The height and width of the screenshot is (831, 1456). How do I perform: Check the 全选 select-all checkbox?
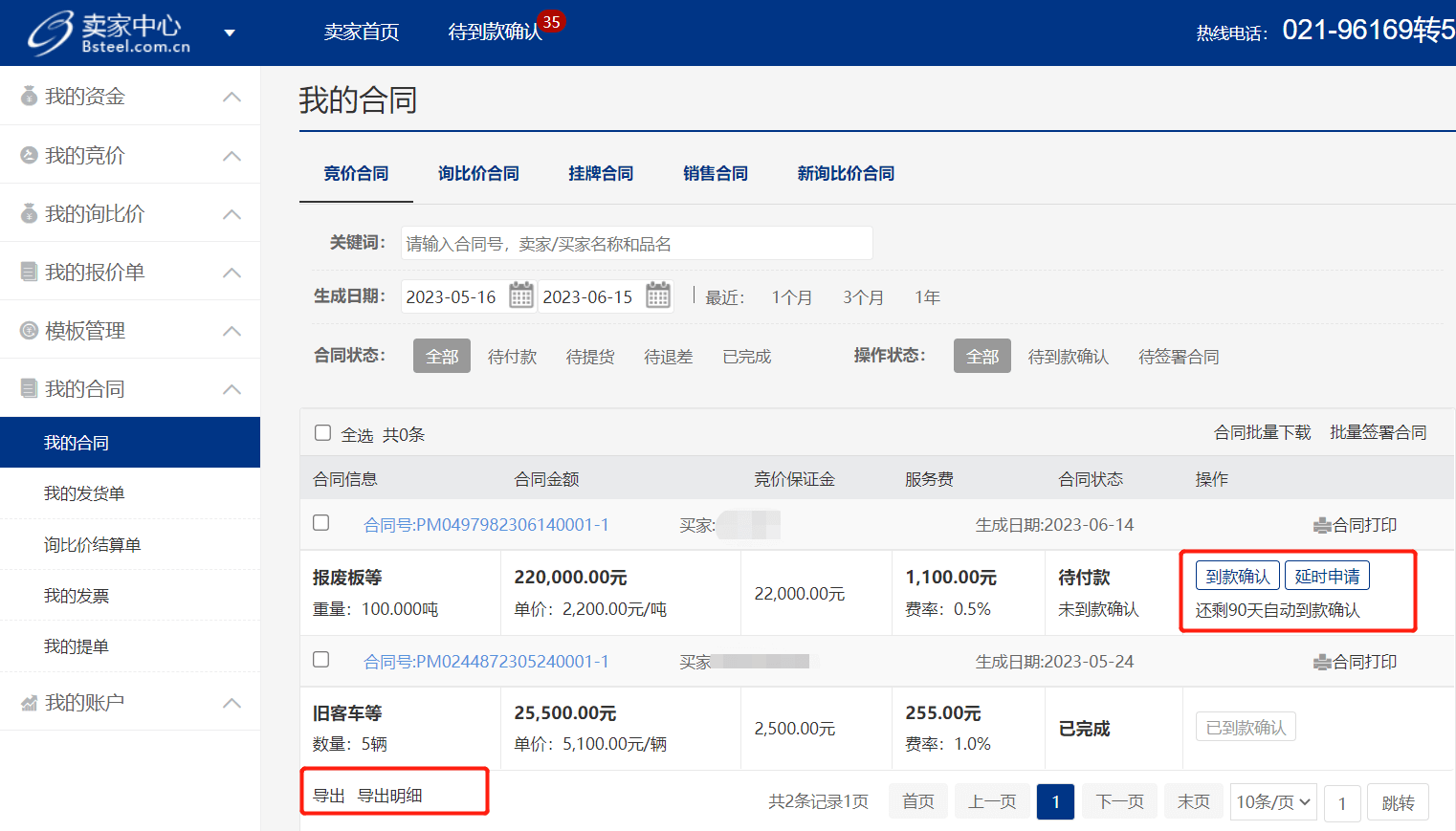(323, 433)
